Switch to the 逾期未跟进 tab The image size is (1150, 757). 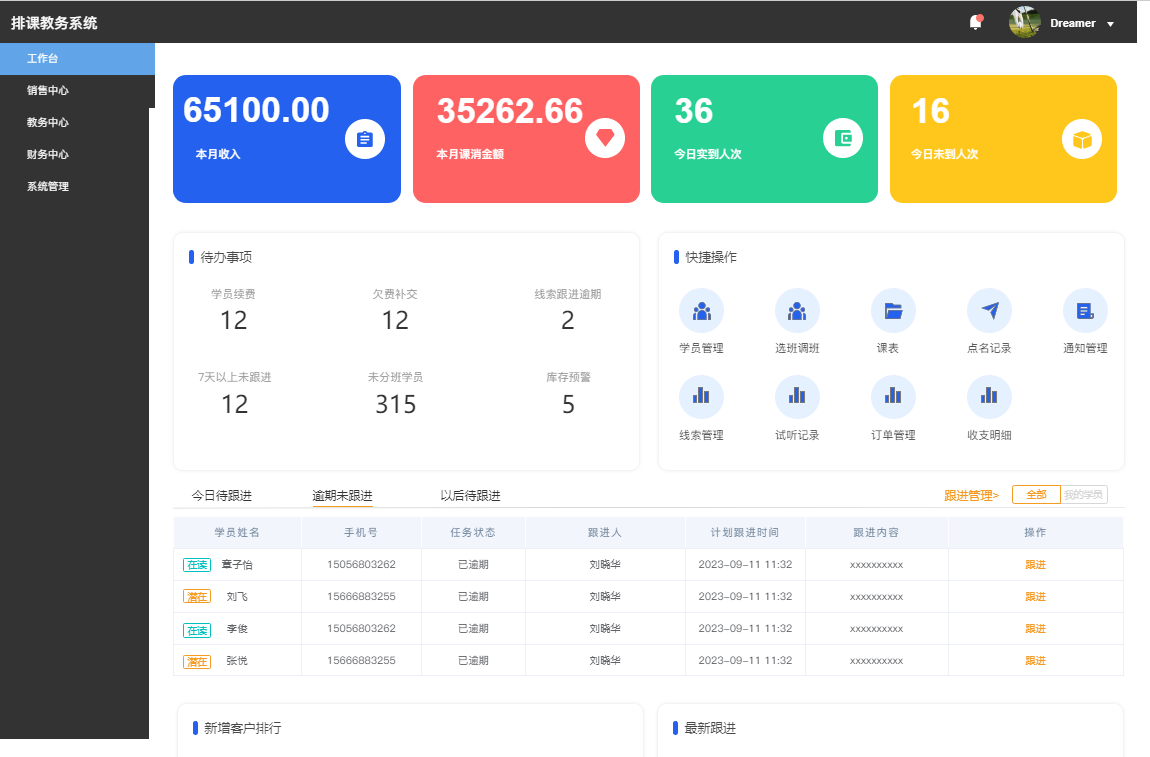click(x=343, y=496)
